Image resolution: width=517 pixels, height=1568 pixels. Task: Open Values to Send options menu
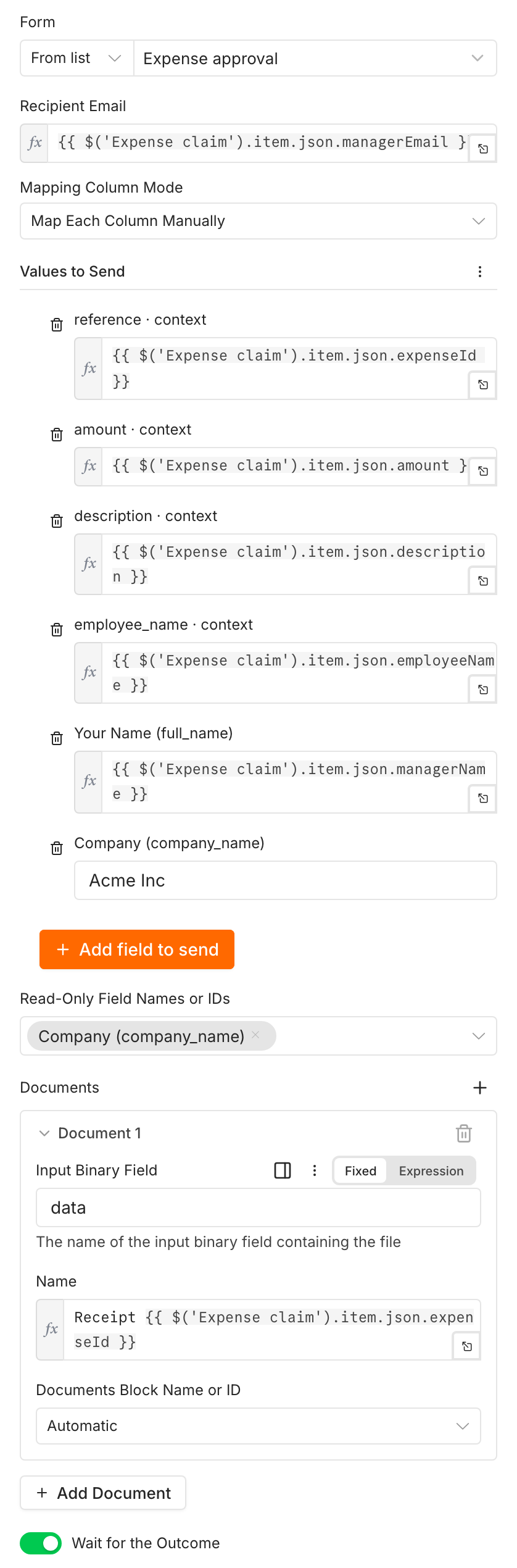point(480,272)
